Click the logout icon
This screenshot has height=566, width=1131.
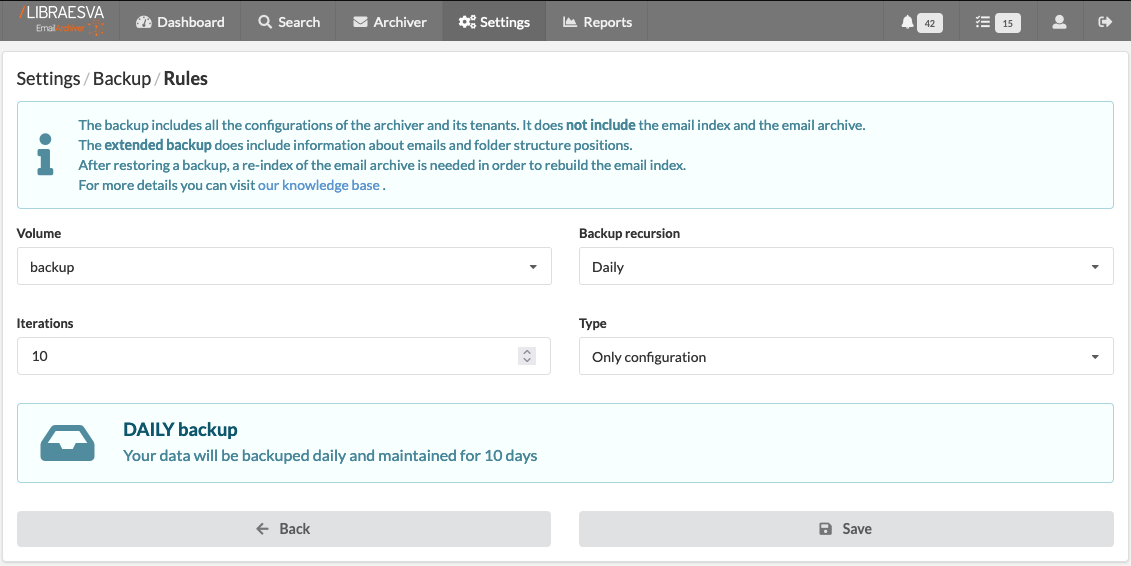[1105, 22]
